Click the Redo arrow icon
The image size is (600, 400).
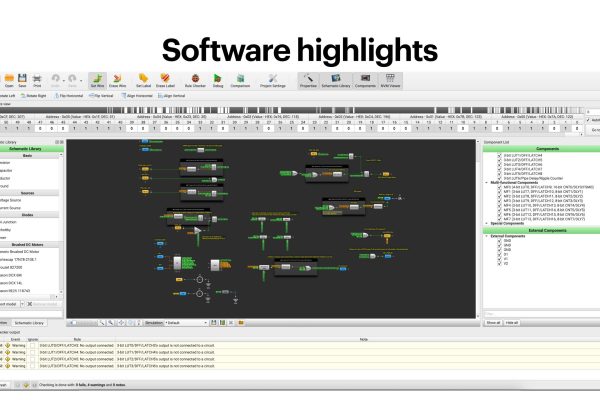[72, 80]
